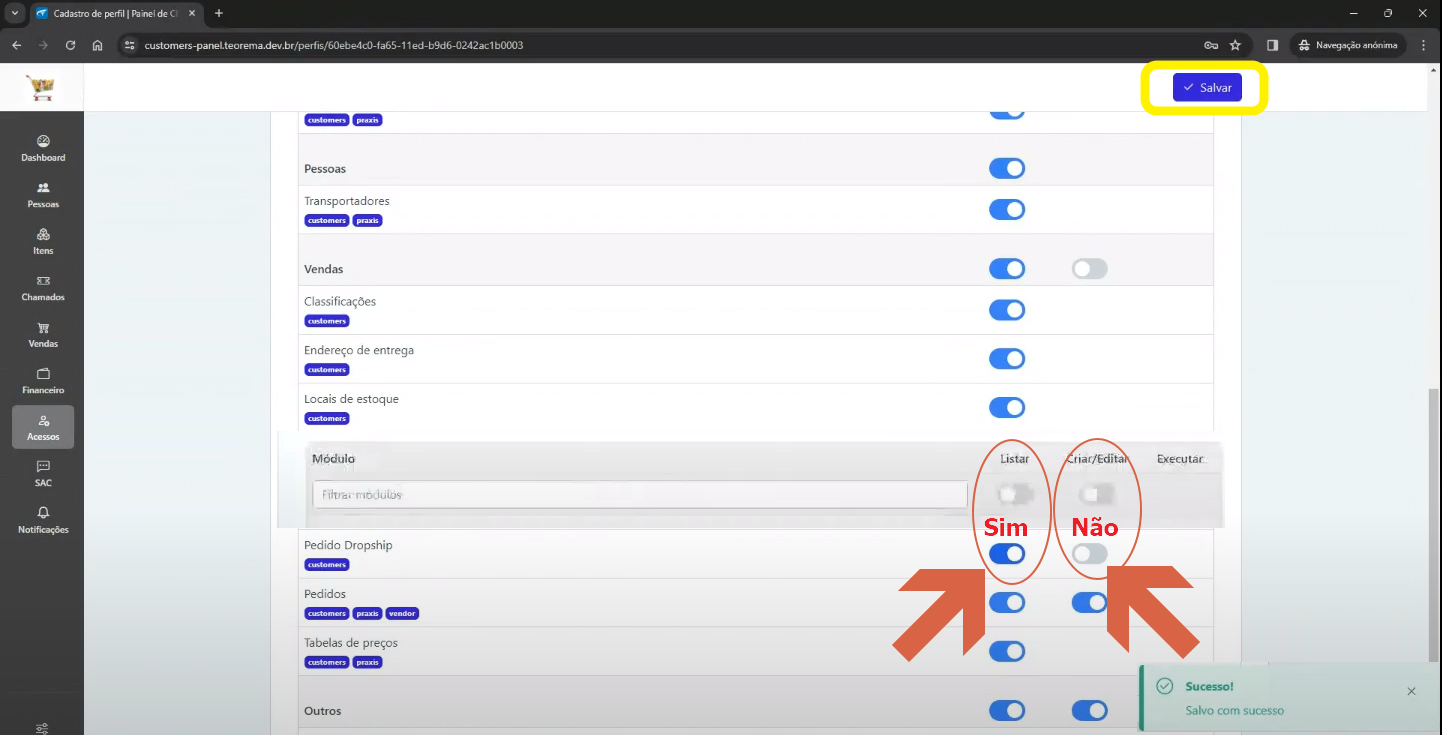This screenshot has height=735, width=1442.
Task: Toggle Listar for Pedidos row
Action: click(x=1007, y=602)
